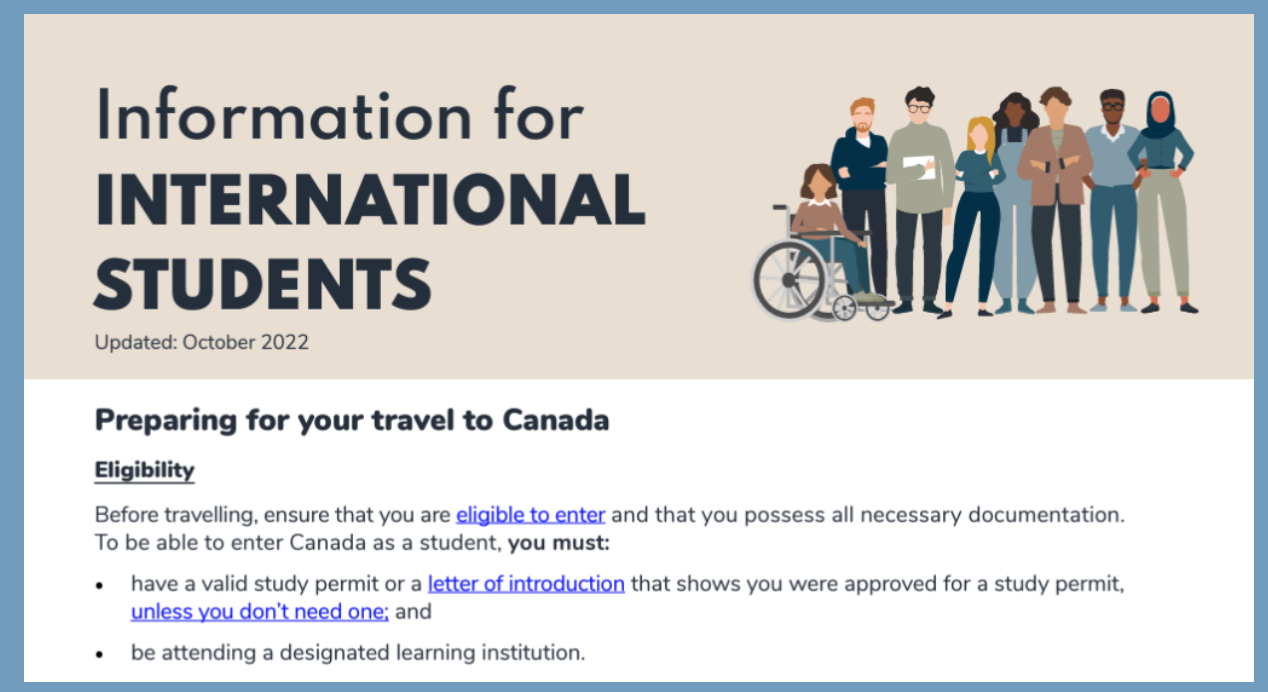Click the wheelchair wheel in the illustration
Screen dimensions: 1268x692
(x=788, y=280)
